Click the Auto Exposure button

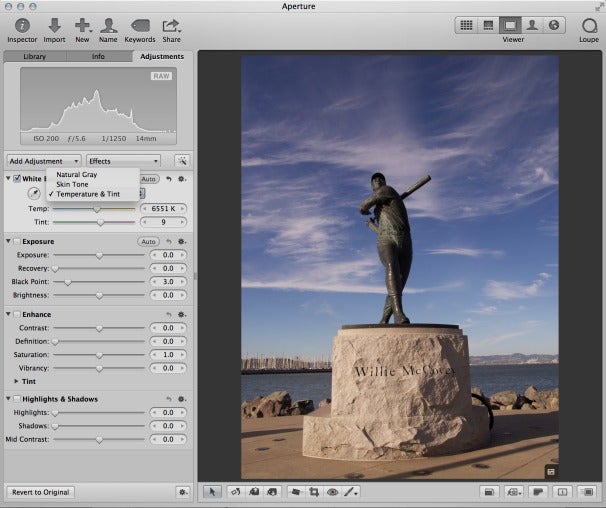(x=148, y=242)
